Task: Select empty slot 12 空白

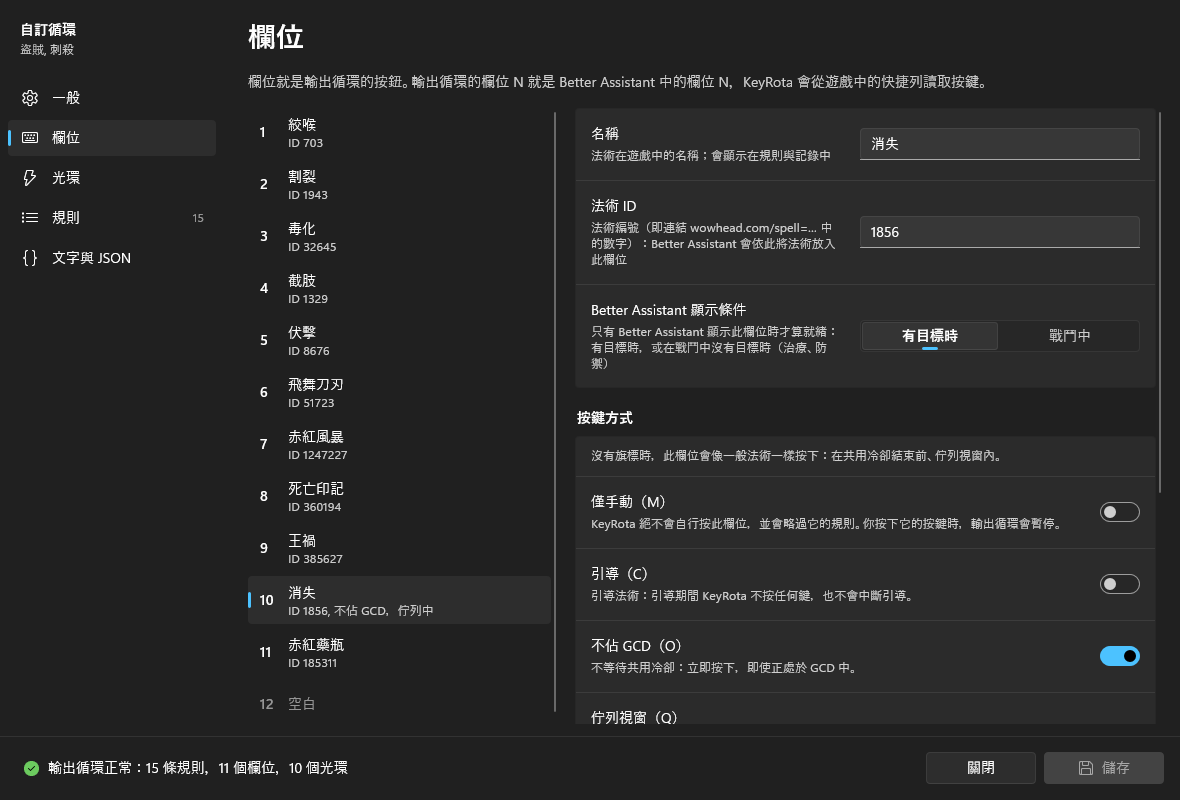Action: click(399, 704)
